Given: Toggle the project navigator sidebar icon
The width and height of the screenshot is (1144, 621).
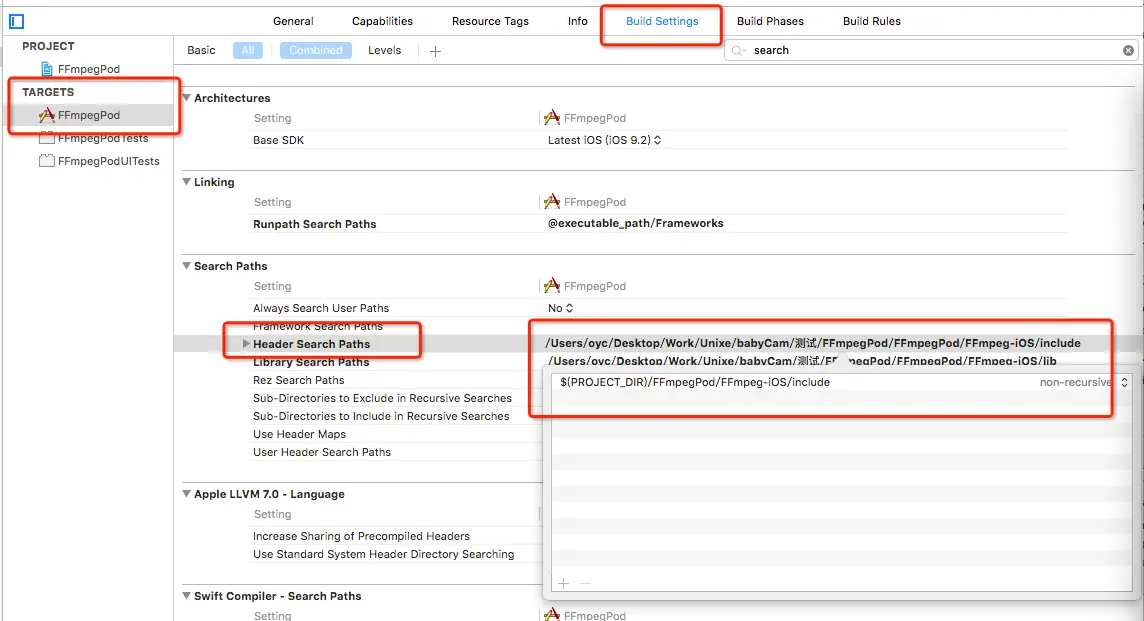Looking at the screenshot, I should (16, 22).
